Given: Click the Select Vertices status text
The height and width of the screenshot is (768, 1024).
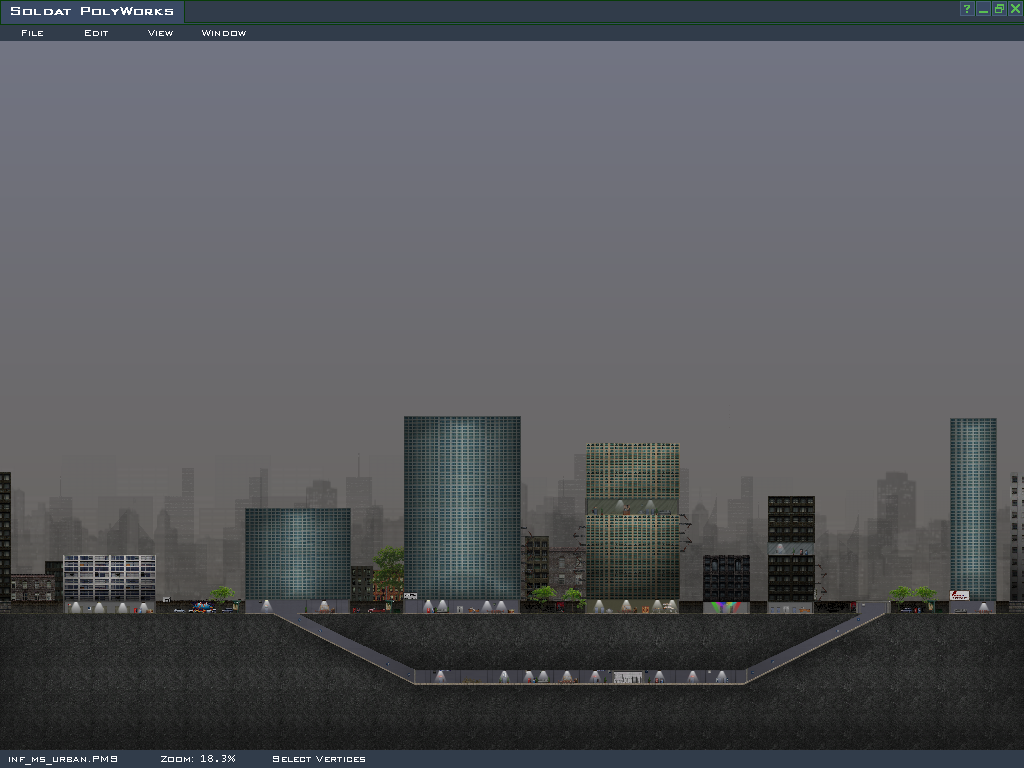Looking at the screenshot, I should point(319,759).
